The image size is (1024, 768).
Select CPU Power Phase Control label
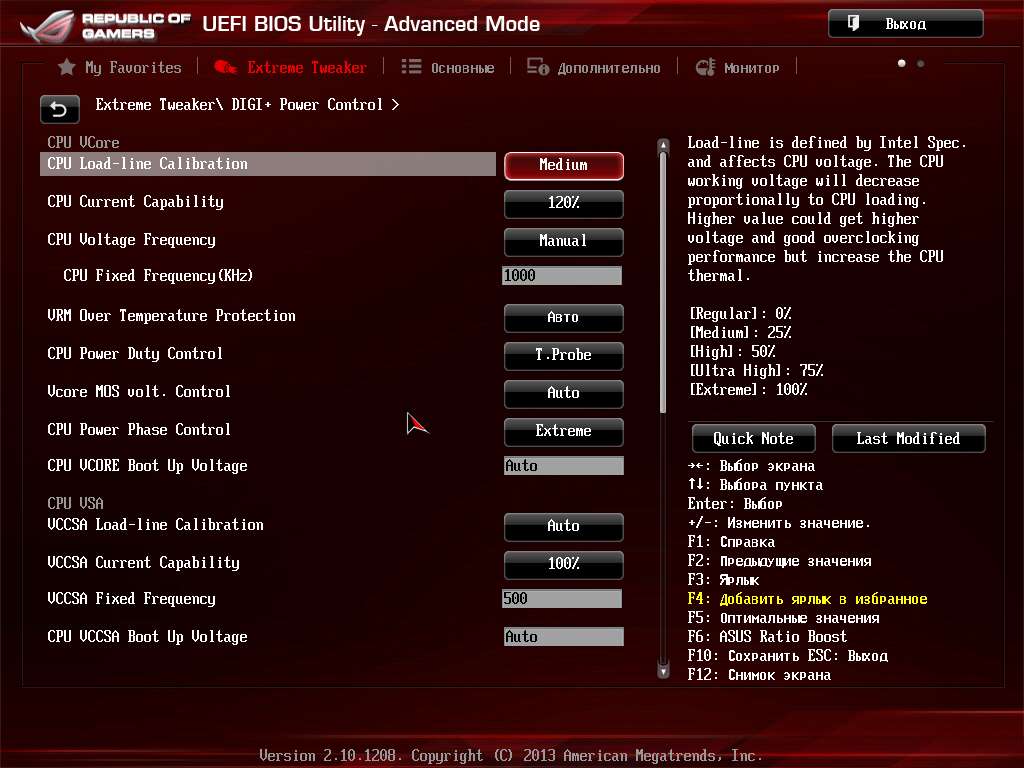(139, 430)
